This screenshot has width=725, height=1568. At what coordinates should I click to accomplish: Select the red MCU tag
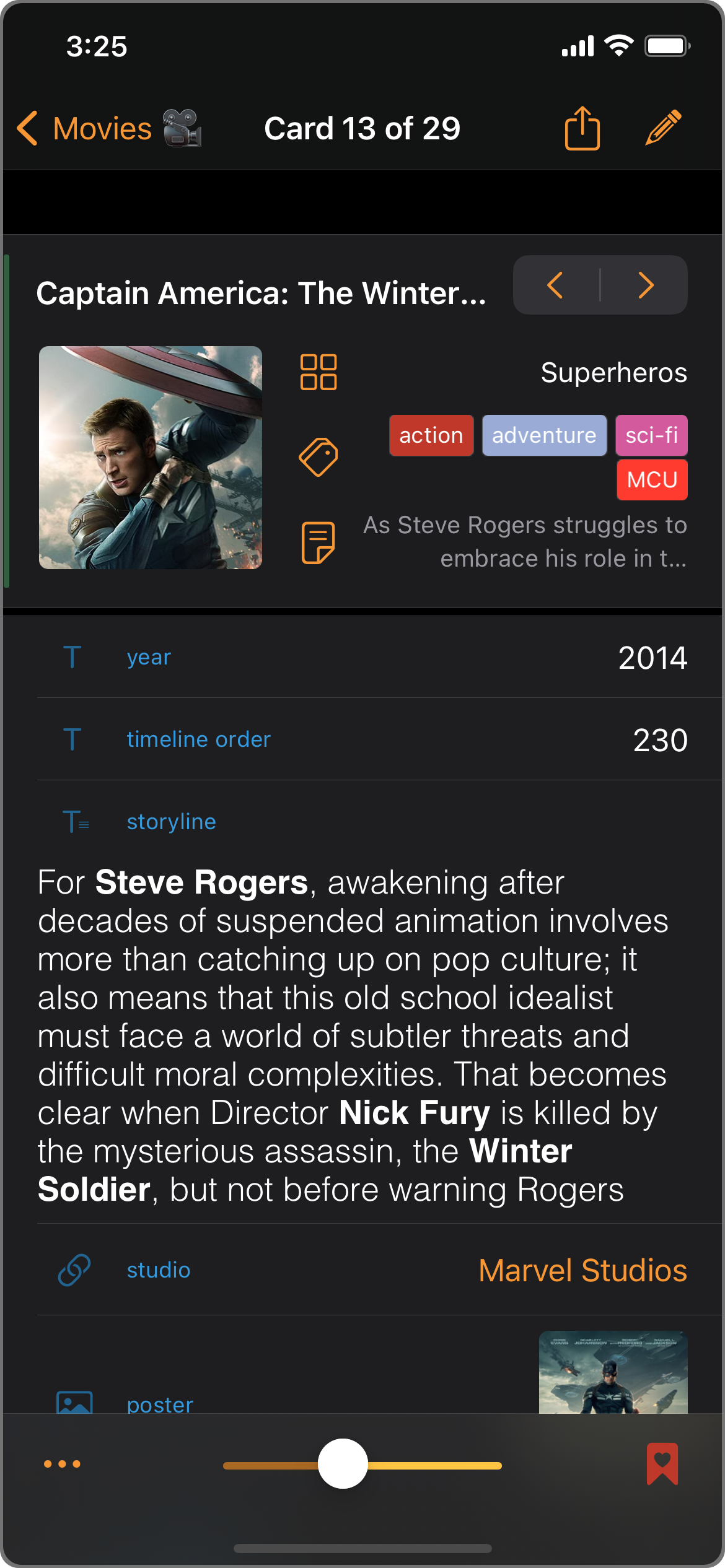(652, 480)
